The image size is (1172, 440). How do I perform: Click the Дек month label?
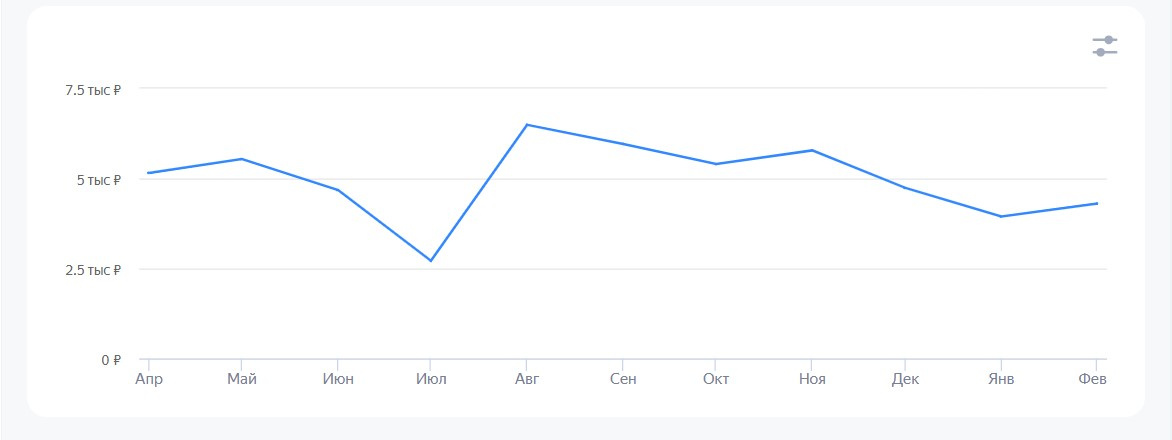tap(905, 379)
